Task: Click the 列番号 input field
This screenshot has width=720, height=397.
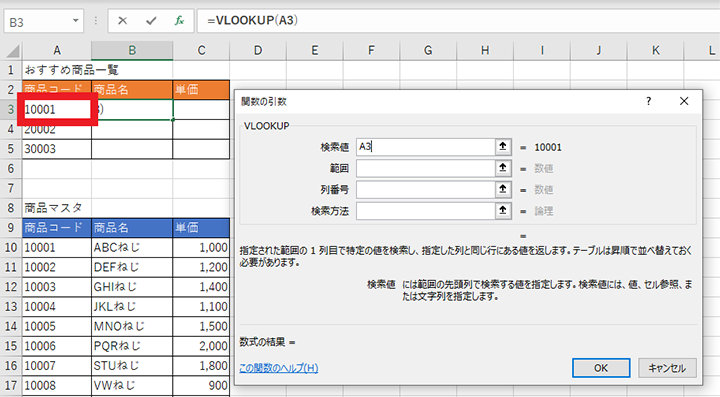Action: [426, 189]
